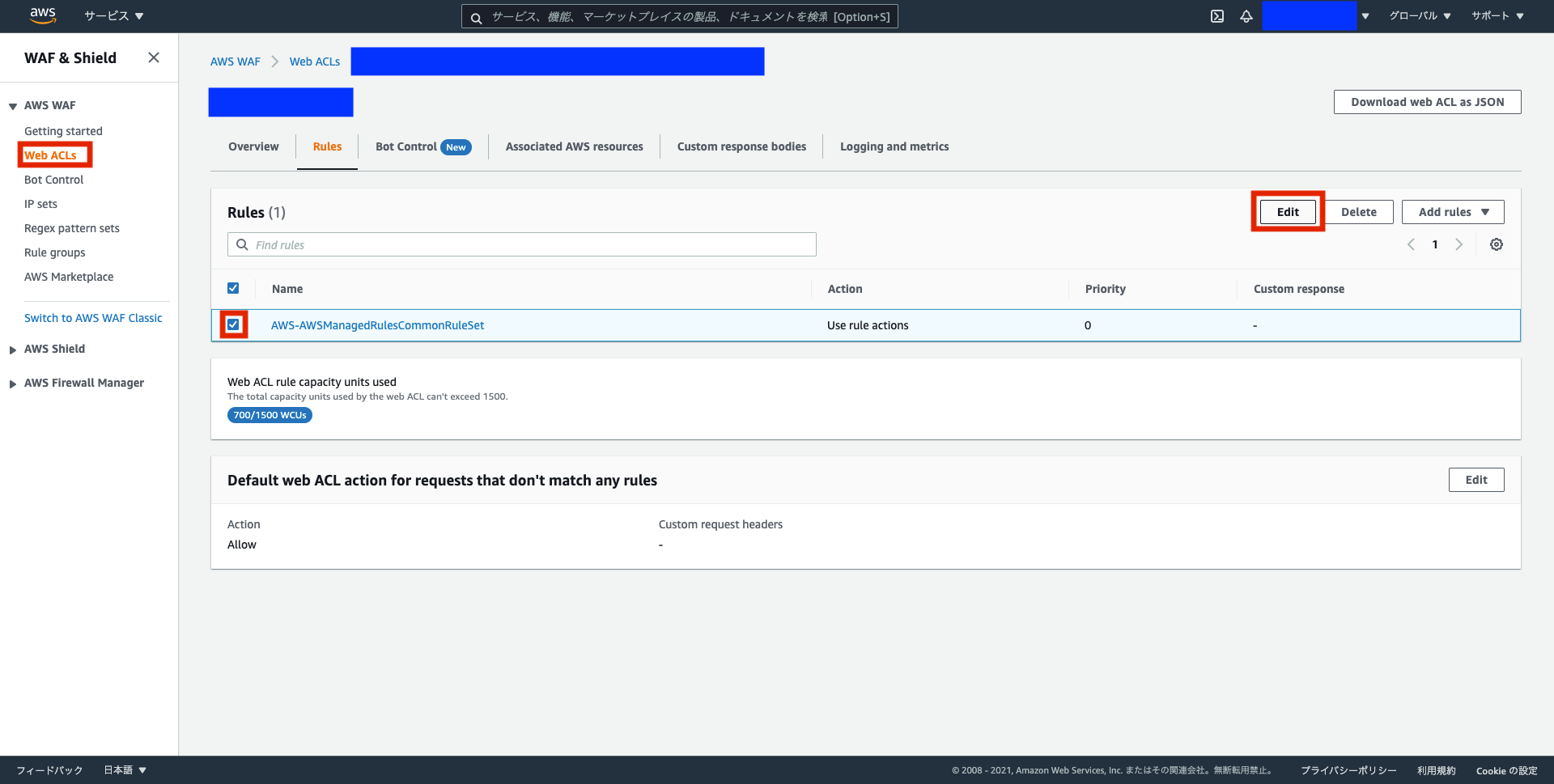
Task: Expand the AWS Shield section
Action: pyautogui.click(x=13, y=350)
